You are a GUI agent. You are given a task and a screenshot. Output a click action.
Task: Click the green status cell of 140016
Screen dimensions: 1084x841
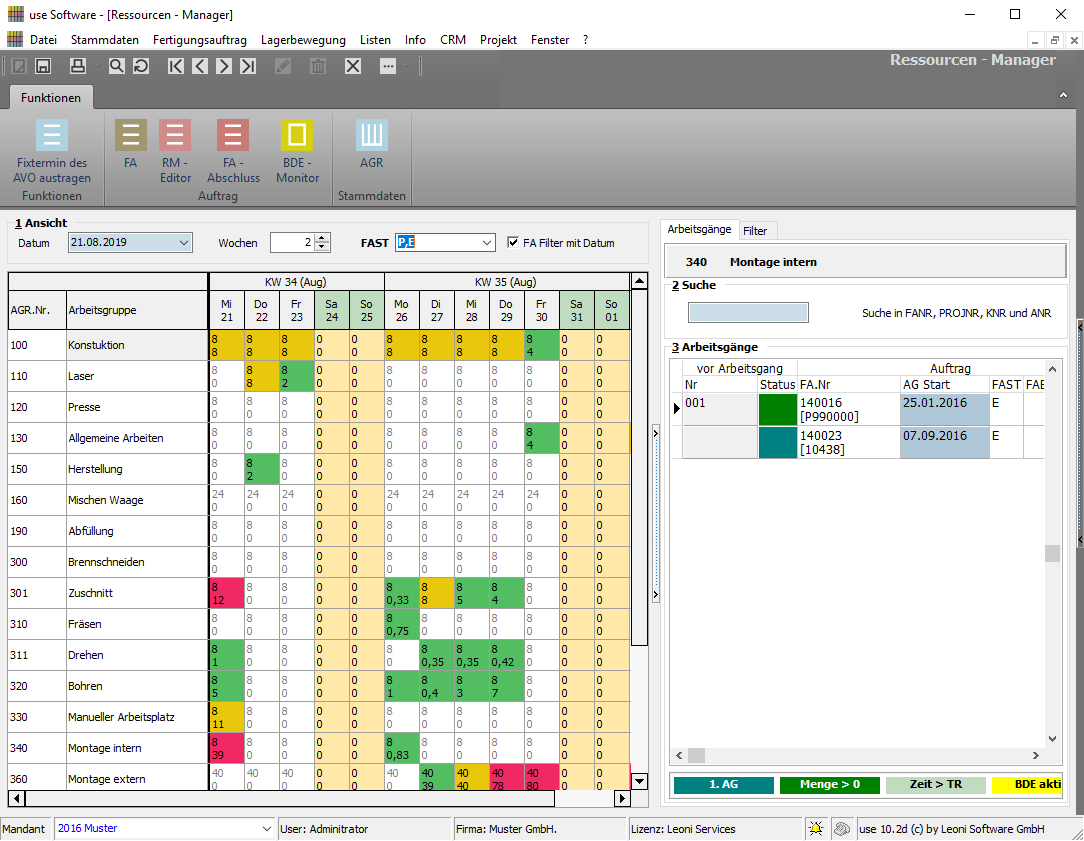778,409
